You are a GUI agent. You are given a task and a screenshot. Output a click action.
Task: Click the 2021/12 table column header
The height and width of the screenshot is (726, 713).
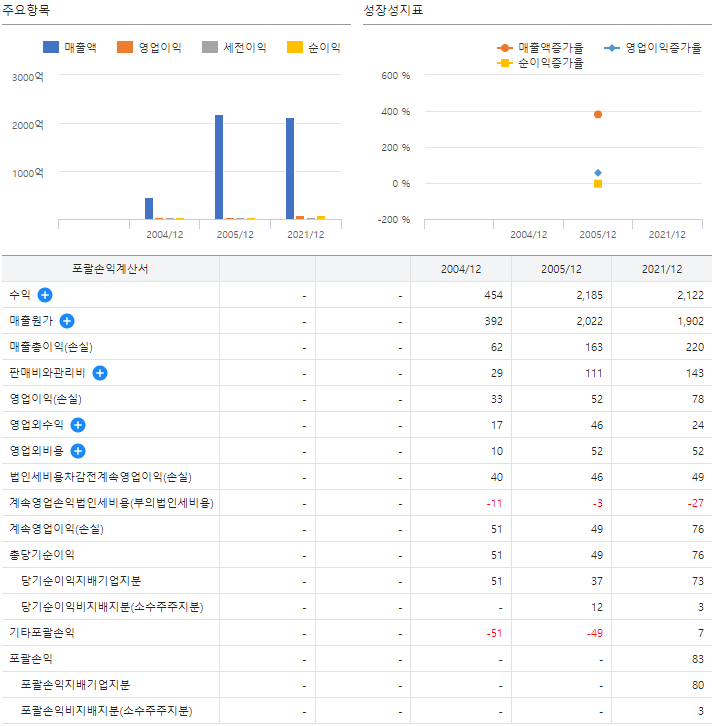tap(662, 269)
